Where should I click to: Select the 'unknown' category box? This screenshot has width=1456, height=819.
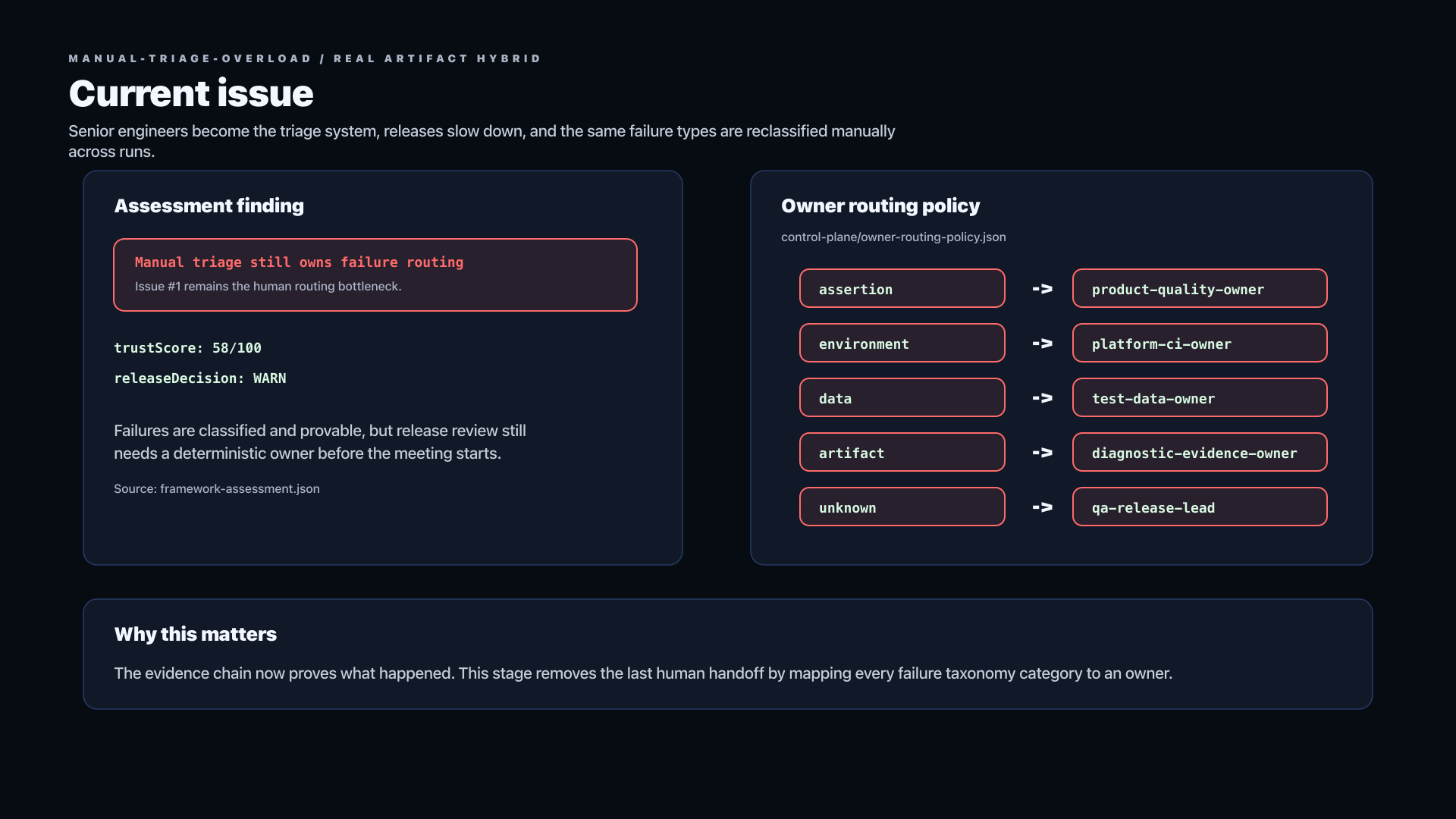tap(902, 507)
